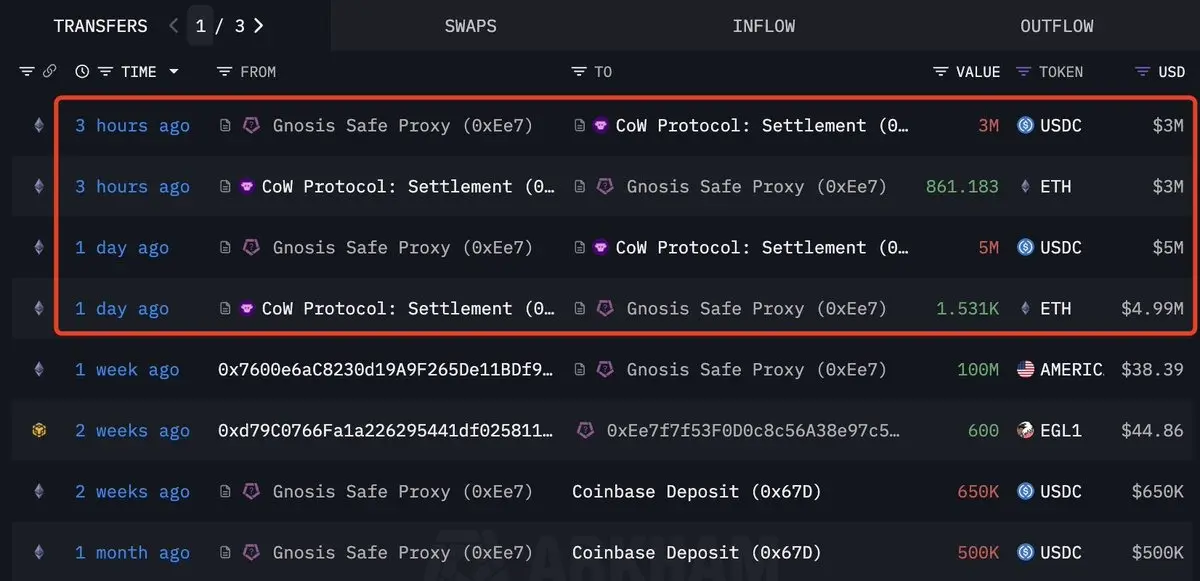
Task: Click the link icon in table header
Action: pos(49,72)
